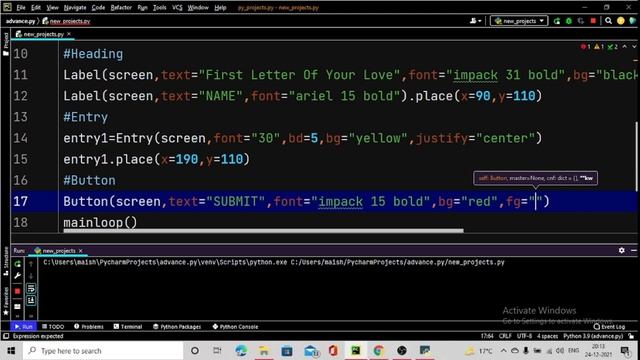Image resolution: width=640 pixels, height=360 pixels.
Task: Open the File menu
Action: point(21,7)
